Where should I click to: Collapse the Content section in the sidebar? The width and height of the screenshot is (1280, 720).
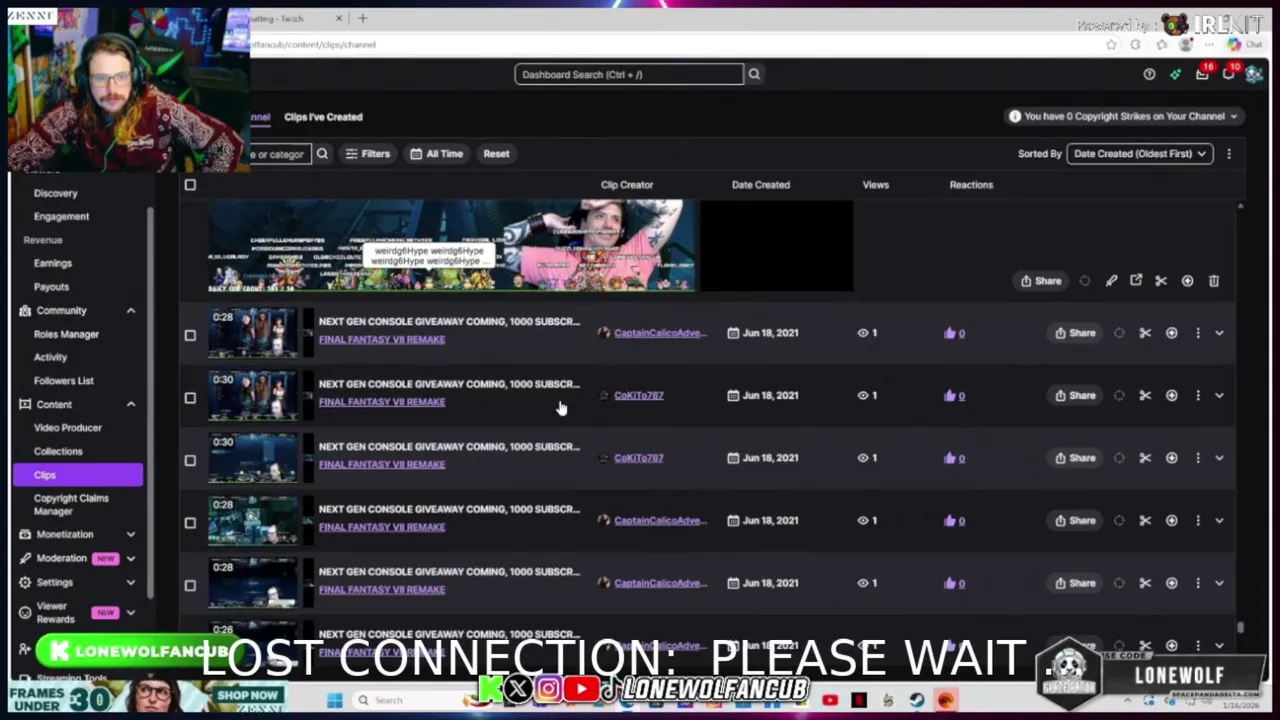click(x=130, y=405)
